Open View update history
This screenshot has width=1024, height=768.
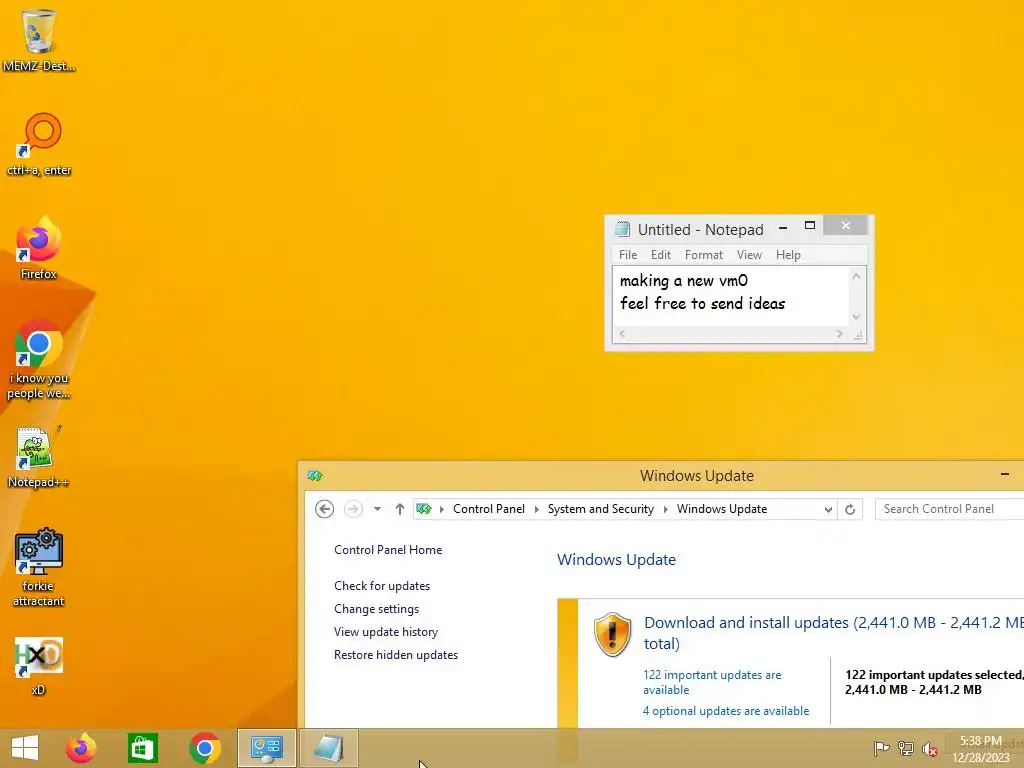pyautogui.click(x=386, y=632)
